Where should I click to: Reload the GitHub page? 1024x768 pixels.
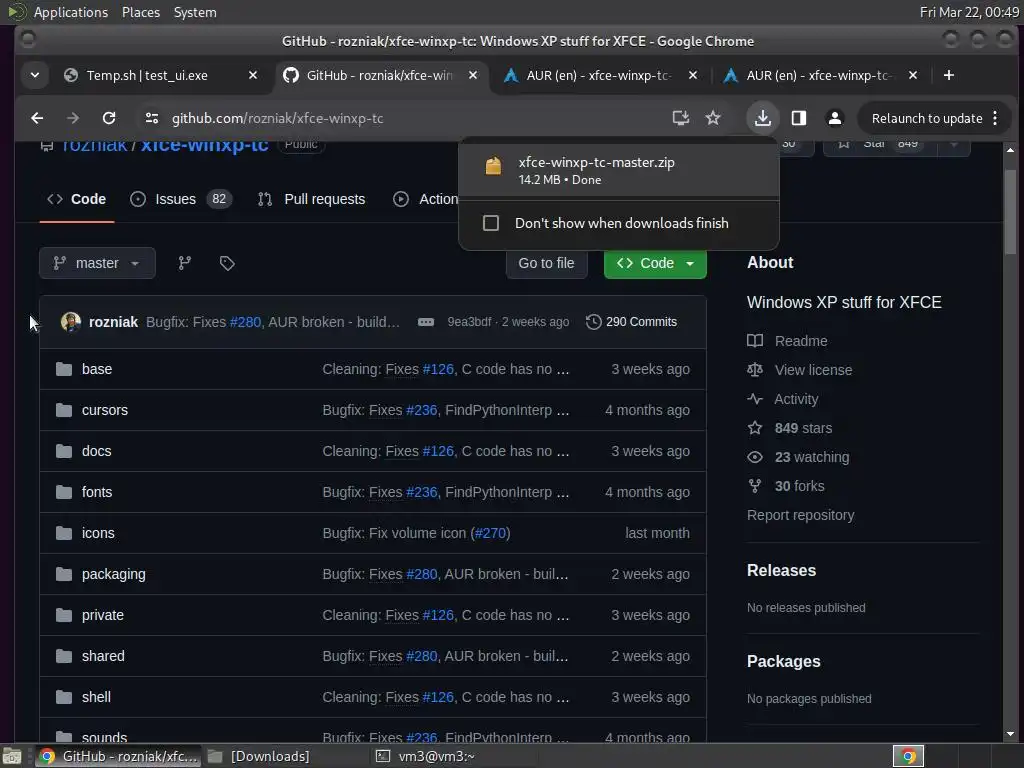tap(109, 118)
